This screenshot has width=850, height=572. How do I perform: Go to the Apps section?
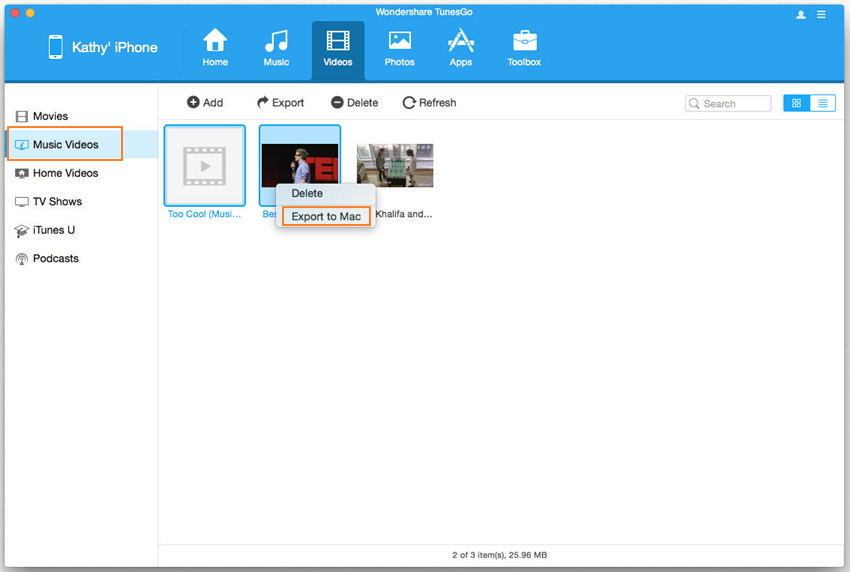[460, 48]
